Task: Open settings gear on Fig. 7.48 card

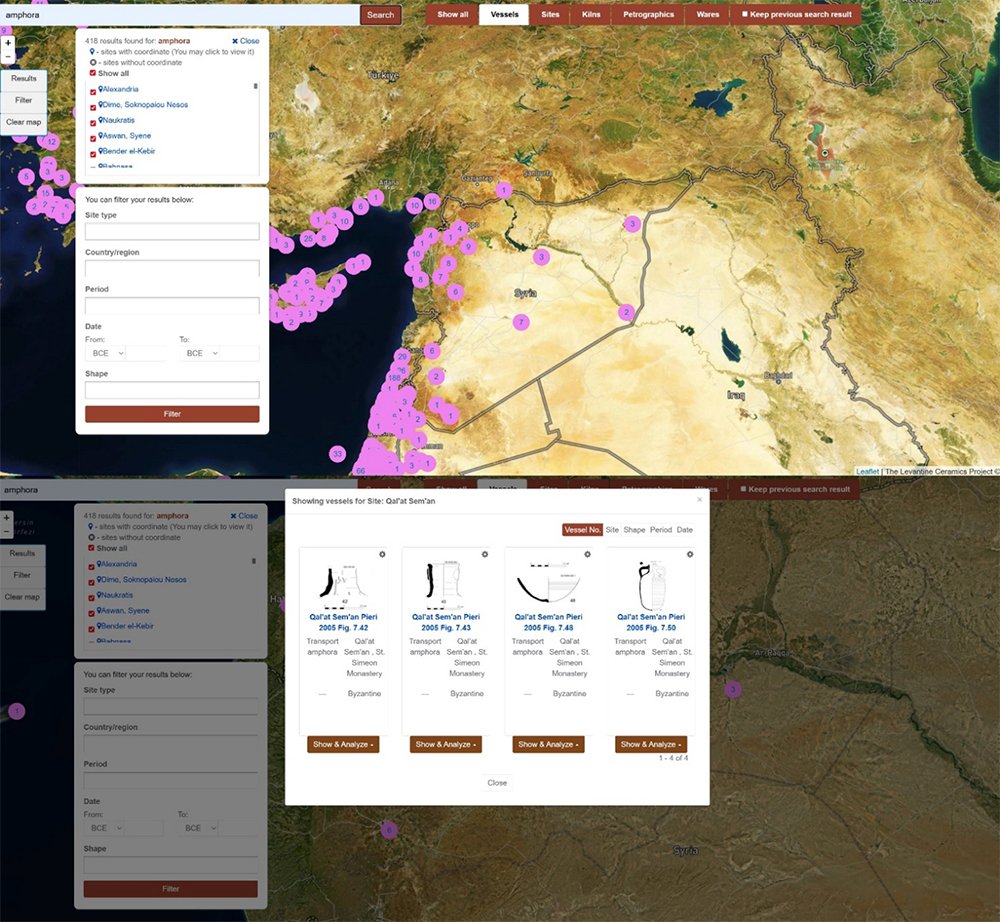Action: click(587, 554)
